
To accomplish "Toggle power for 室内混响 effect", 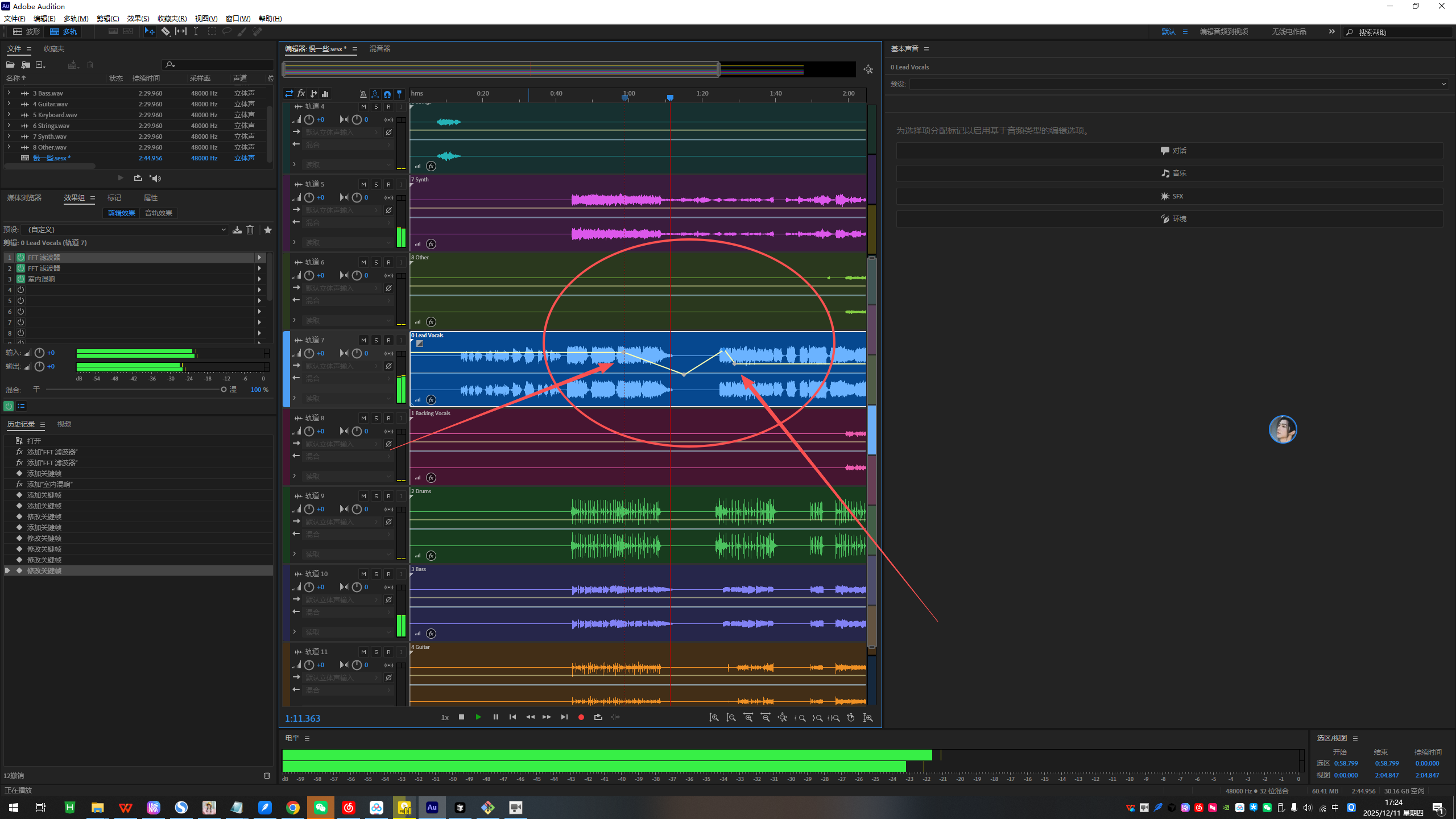I will pyautogui.click(x=20, y=279).
